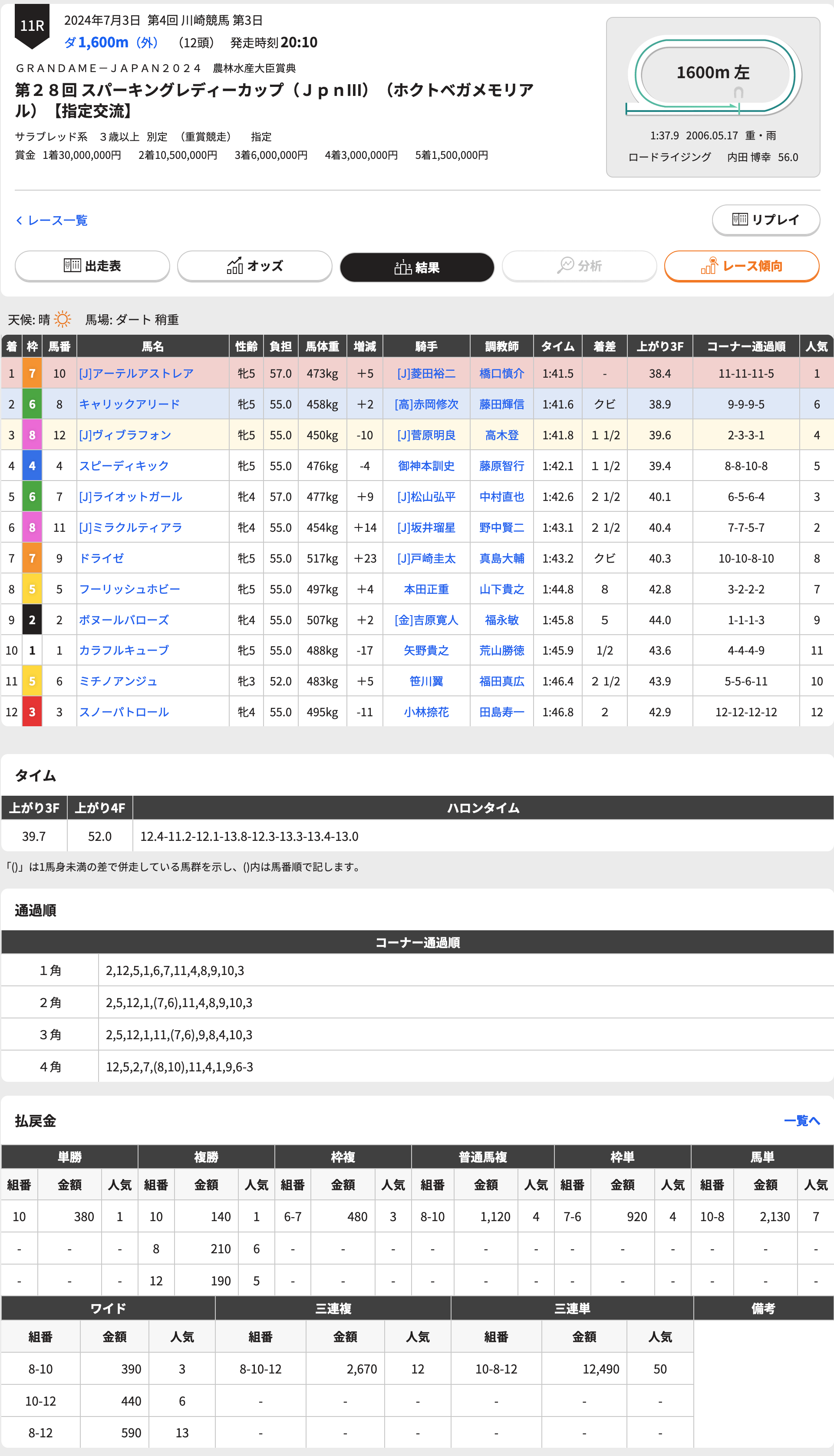Click 三連複 combination 8-10-12
This screenshot has width=834, height=1456.
[x=260, y=1369]
